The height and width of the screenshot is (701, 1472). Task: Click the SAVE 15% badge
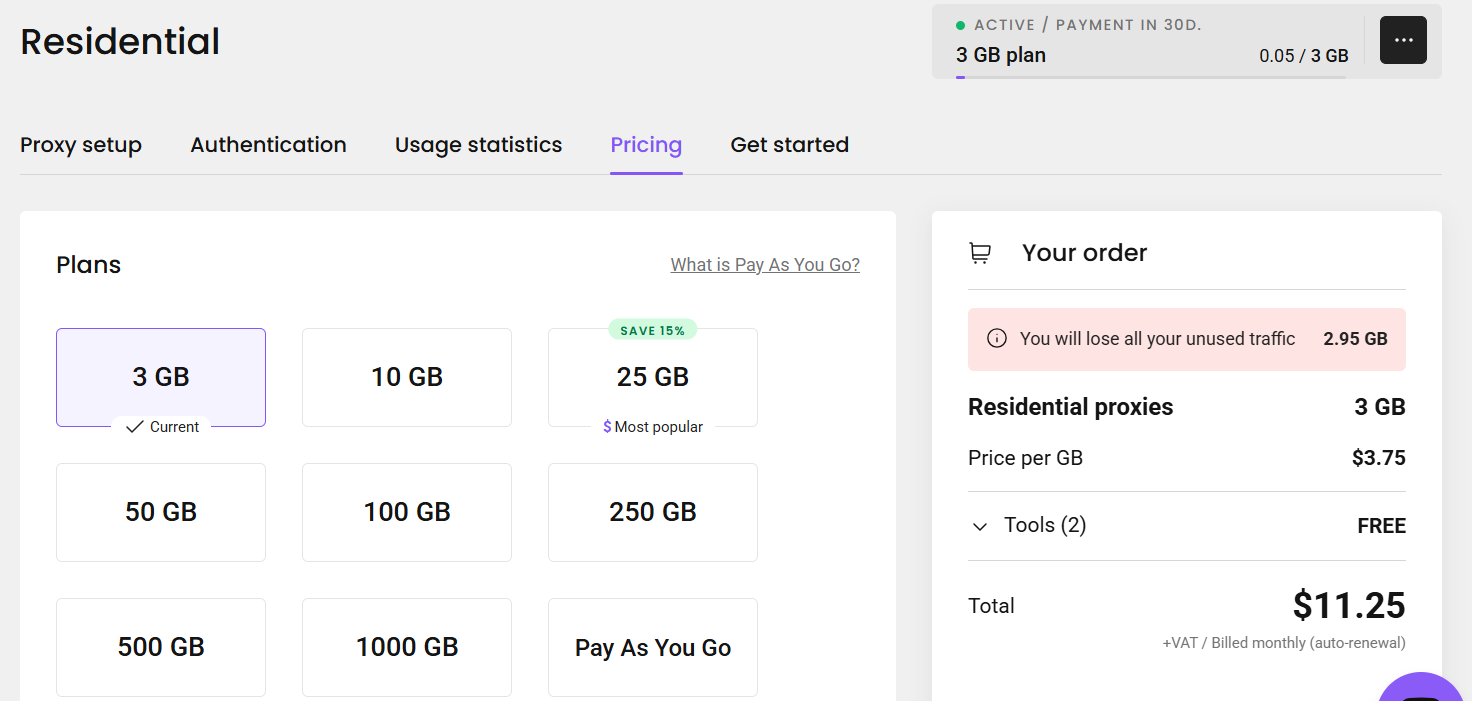tap(653, 330)
